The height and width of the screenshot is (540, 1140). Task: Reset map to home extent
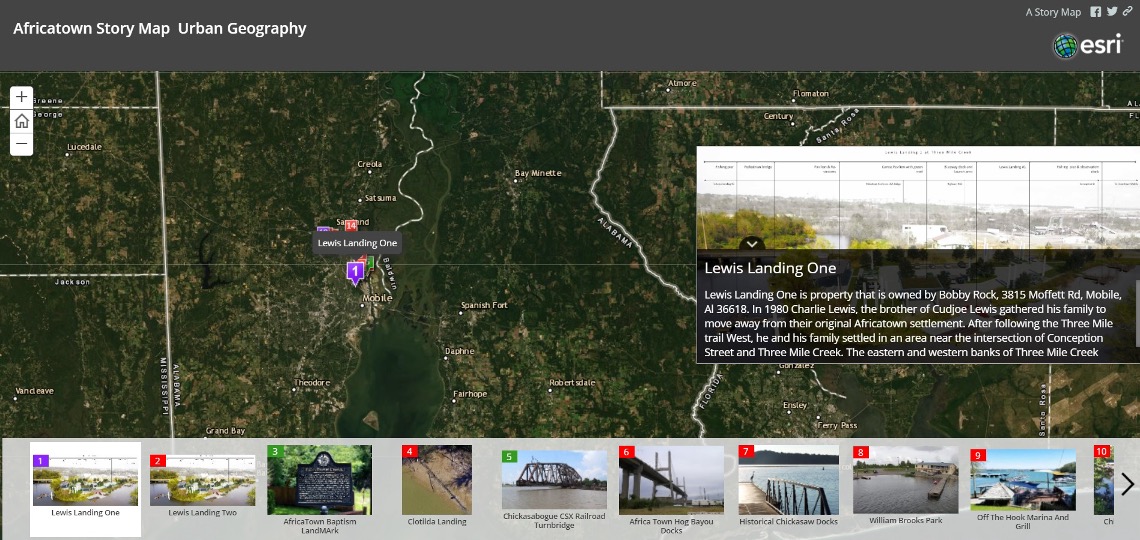pos(22,121)
